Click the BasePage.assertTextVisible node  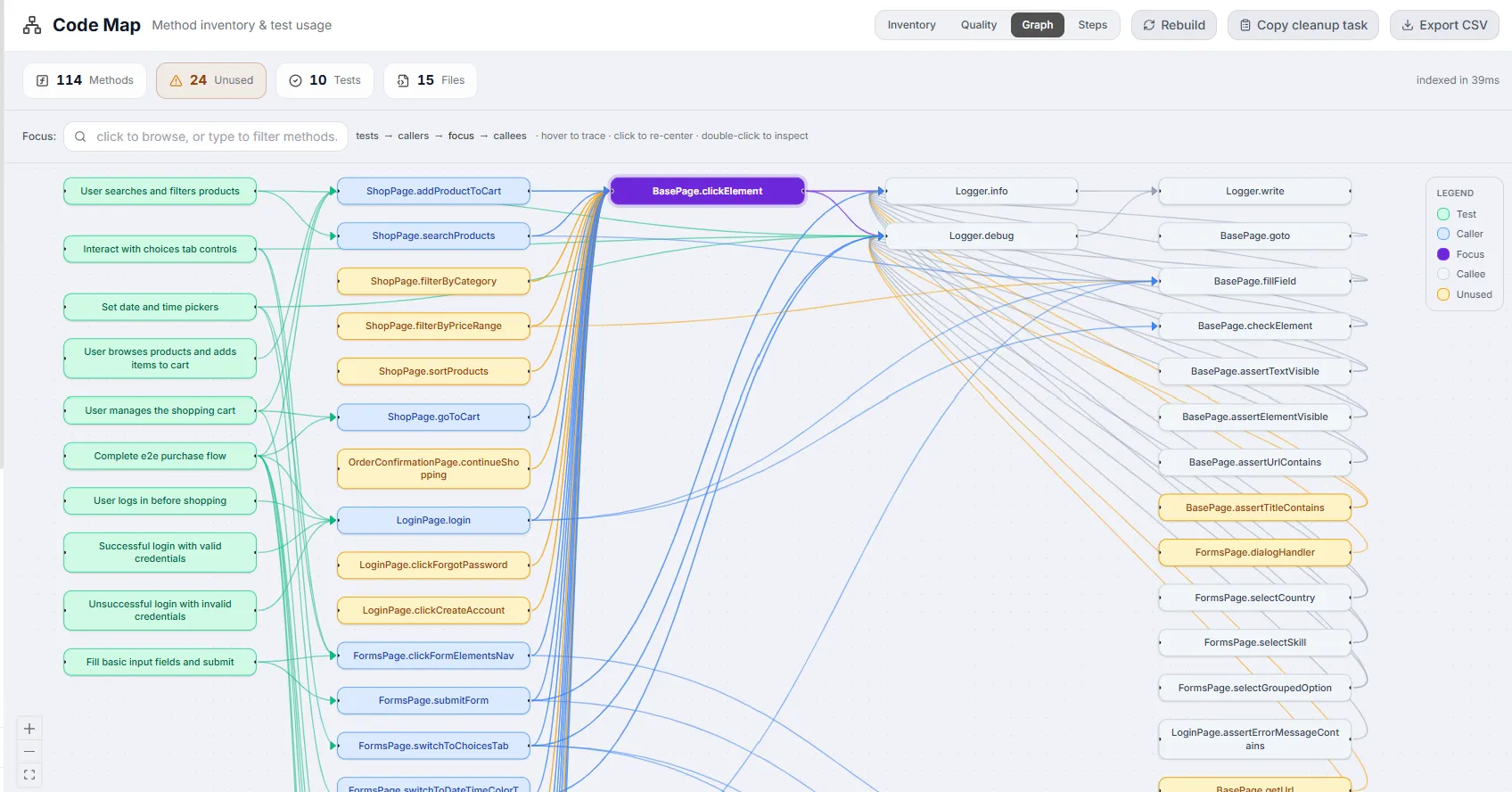(x=1254, y=371)
